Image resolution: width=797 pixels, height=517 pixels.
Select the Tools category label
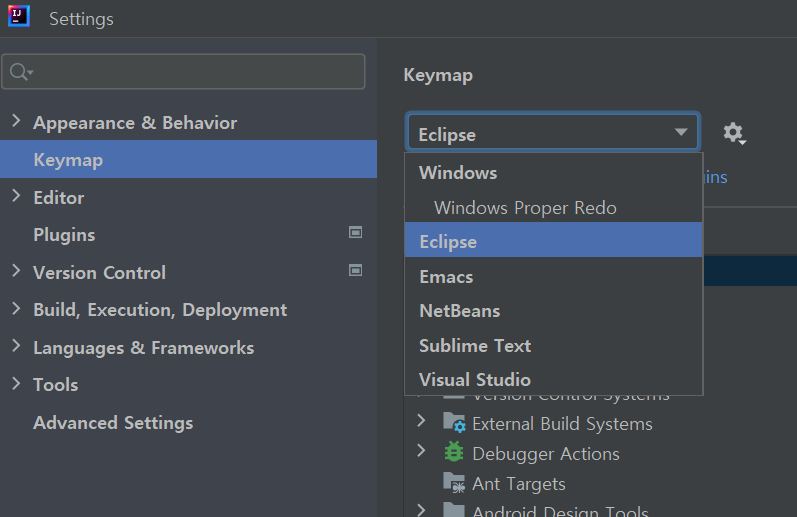(x=56, y=385)
